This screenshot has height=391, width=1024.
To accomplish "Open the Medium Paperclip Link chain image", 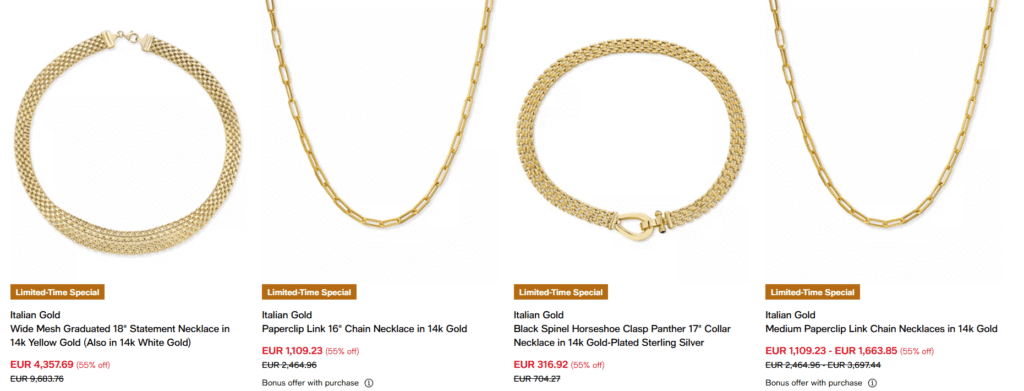I will [882, 140].
